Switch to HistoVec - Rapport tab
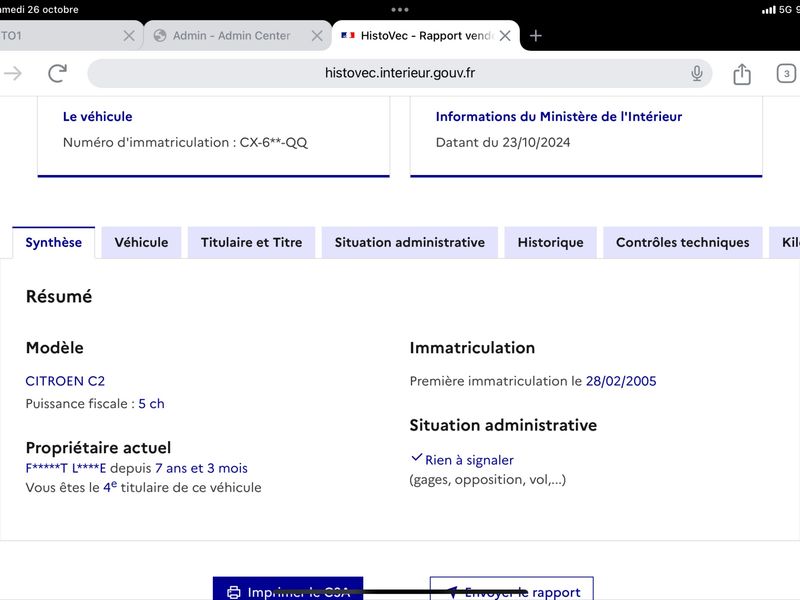Image resolution: width=800 pixels, height=600 pixels. click(426, 36)
